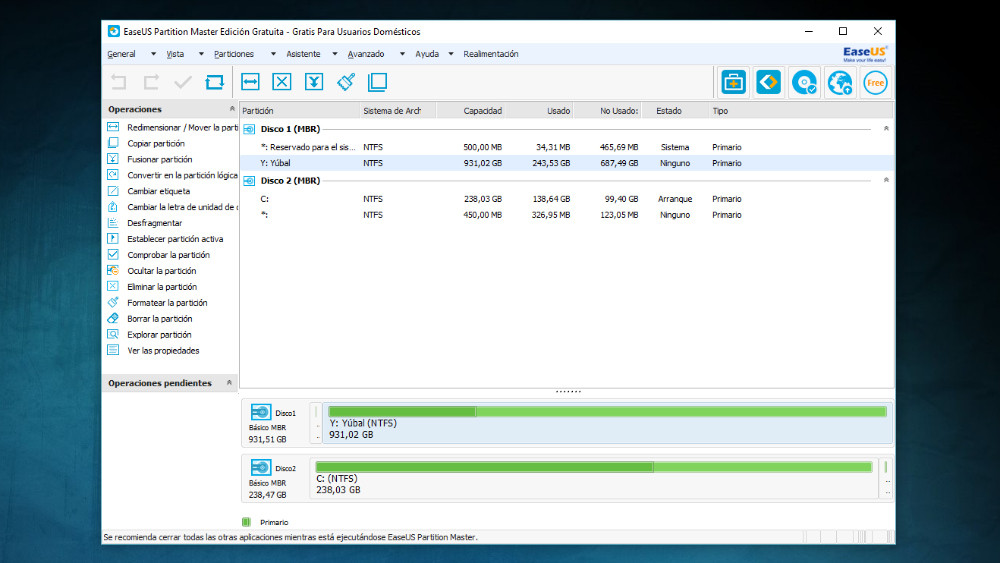Select the Reservado para el sistema row
The width and height of the screenshot is (1000, 563).
point(566,147)
